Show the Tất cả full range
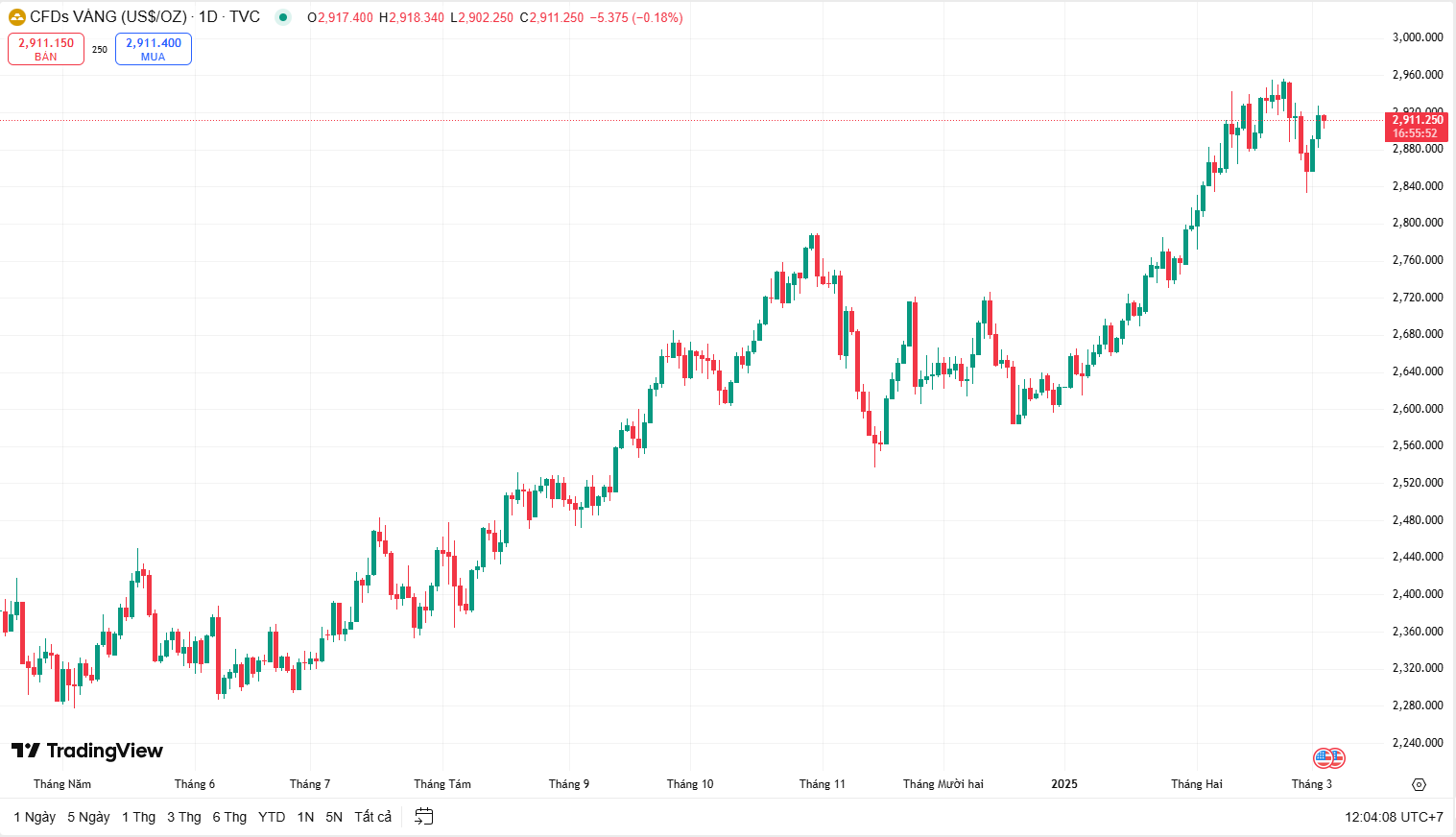The height and width of the screenshot is (837, 1456). click(x=372, y=817)
